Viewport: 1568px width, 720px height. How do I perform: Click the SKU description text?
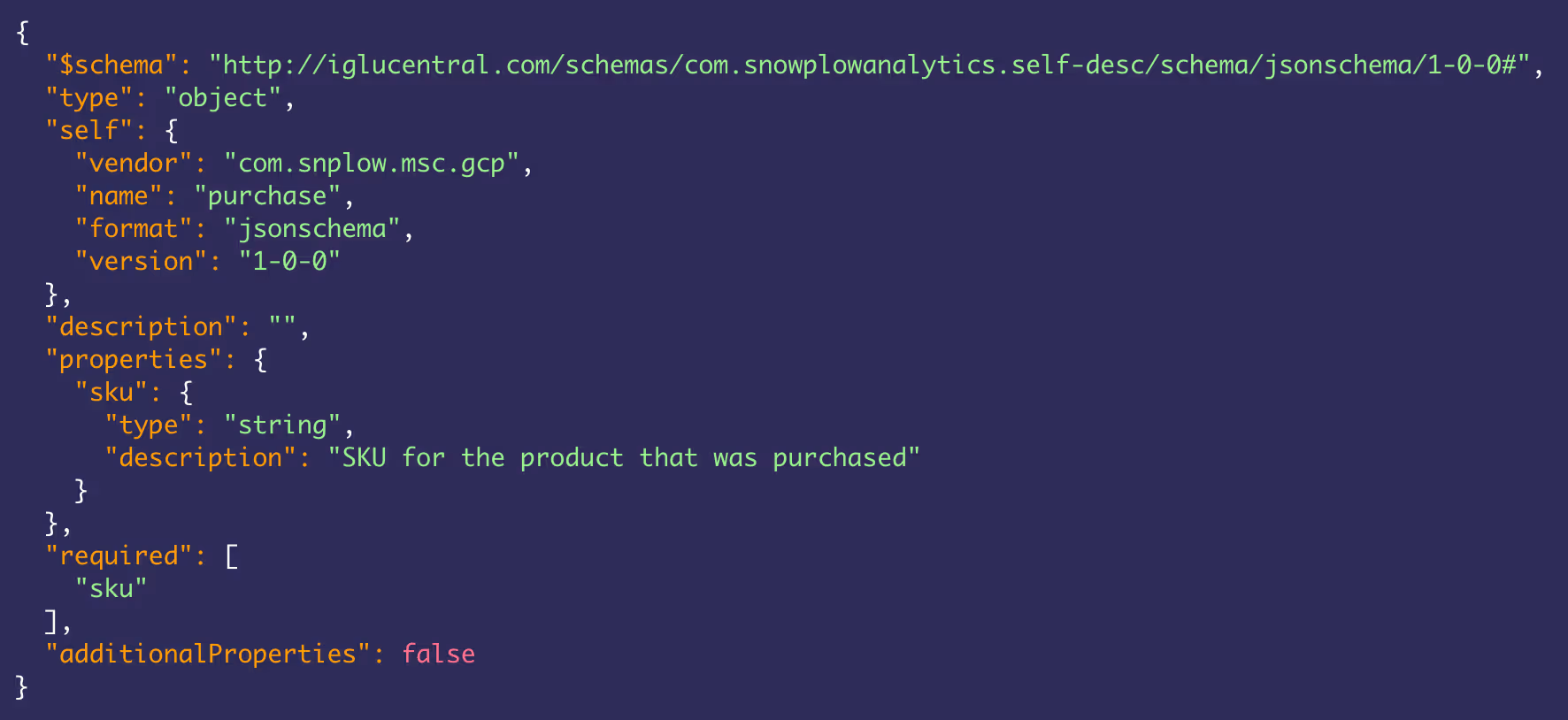pos(624,458)
